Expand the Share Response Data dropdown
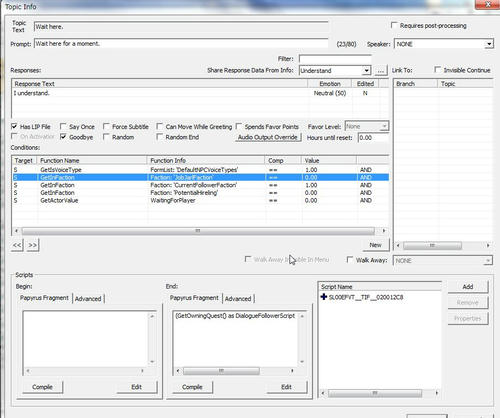The width and height of the screenshot is (500, 418). (x=366, y=71)
